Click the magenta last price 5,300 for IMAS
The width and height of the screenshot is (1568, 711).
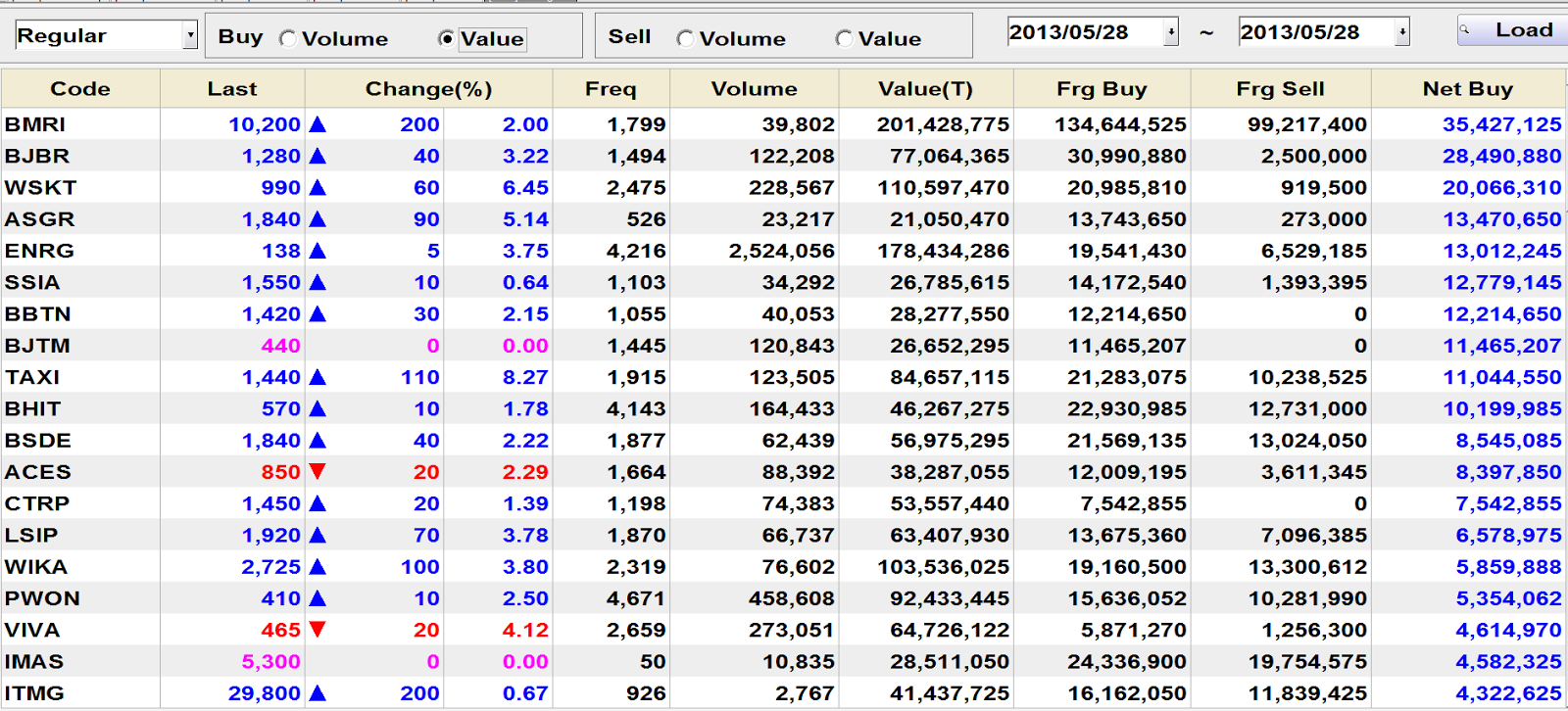point(271,662)
